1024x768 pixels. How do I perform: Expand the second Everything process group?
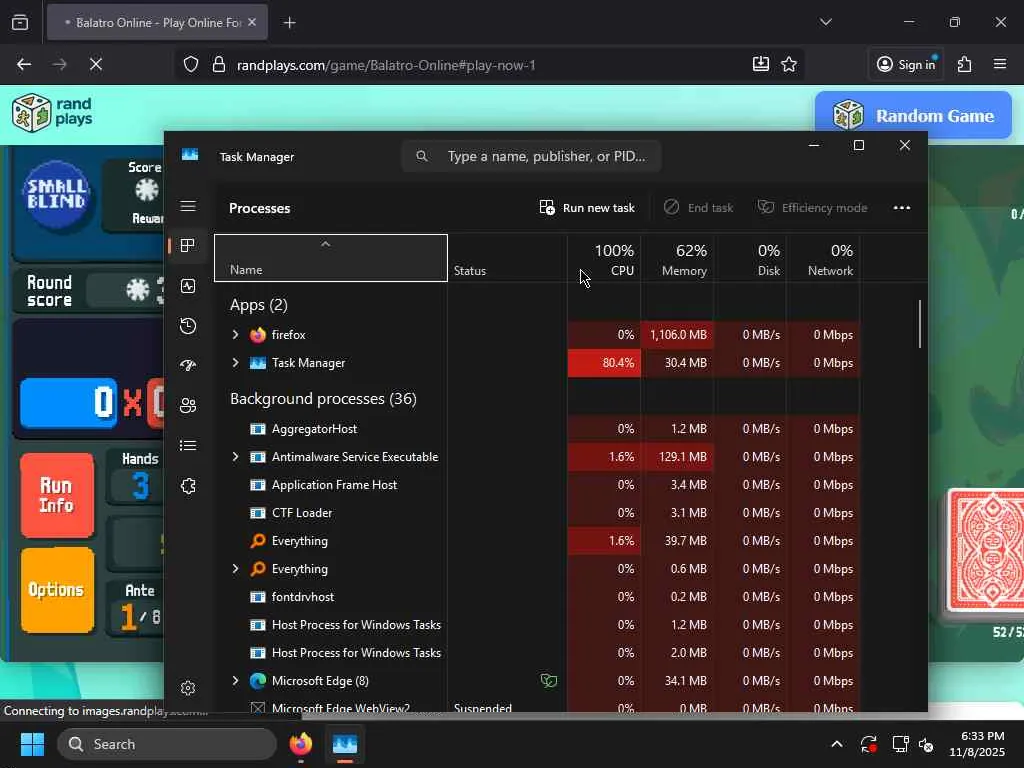point(235,569)
